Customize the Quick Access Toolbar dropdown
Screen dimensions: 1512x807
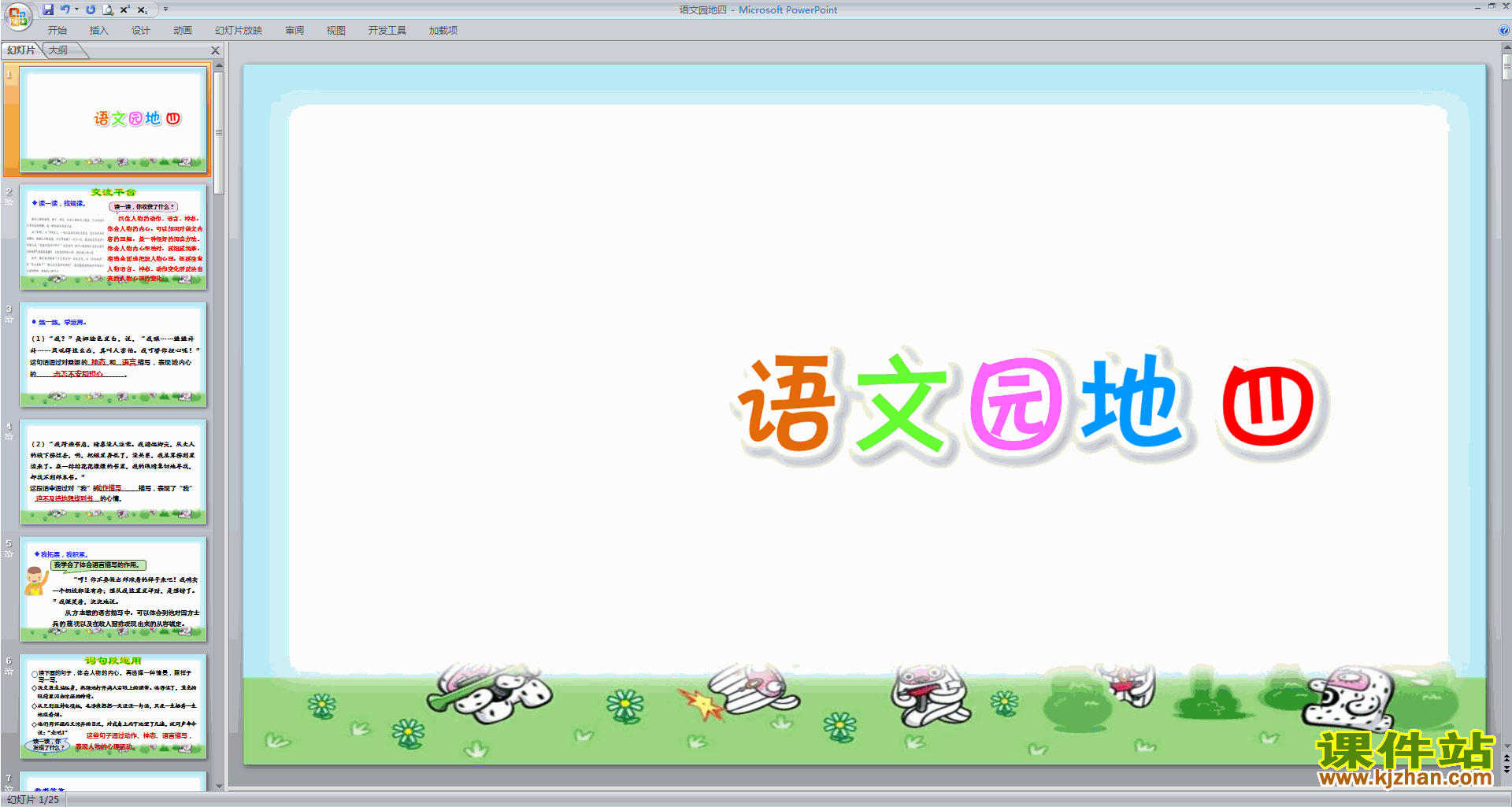165,9
